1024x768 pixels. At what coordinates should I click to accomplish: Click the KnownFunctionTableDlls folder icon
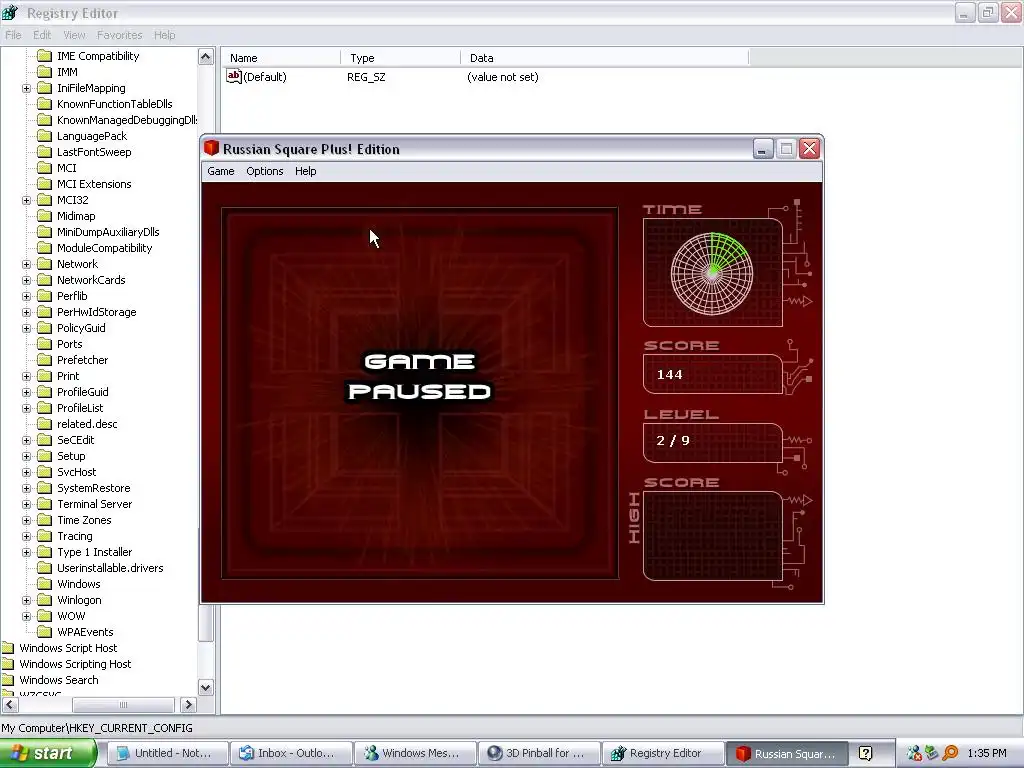[44, 104]
